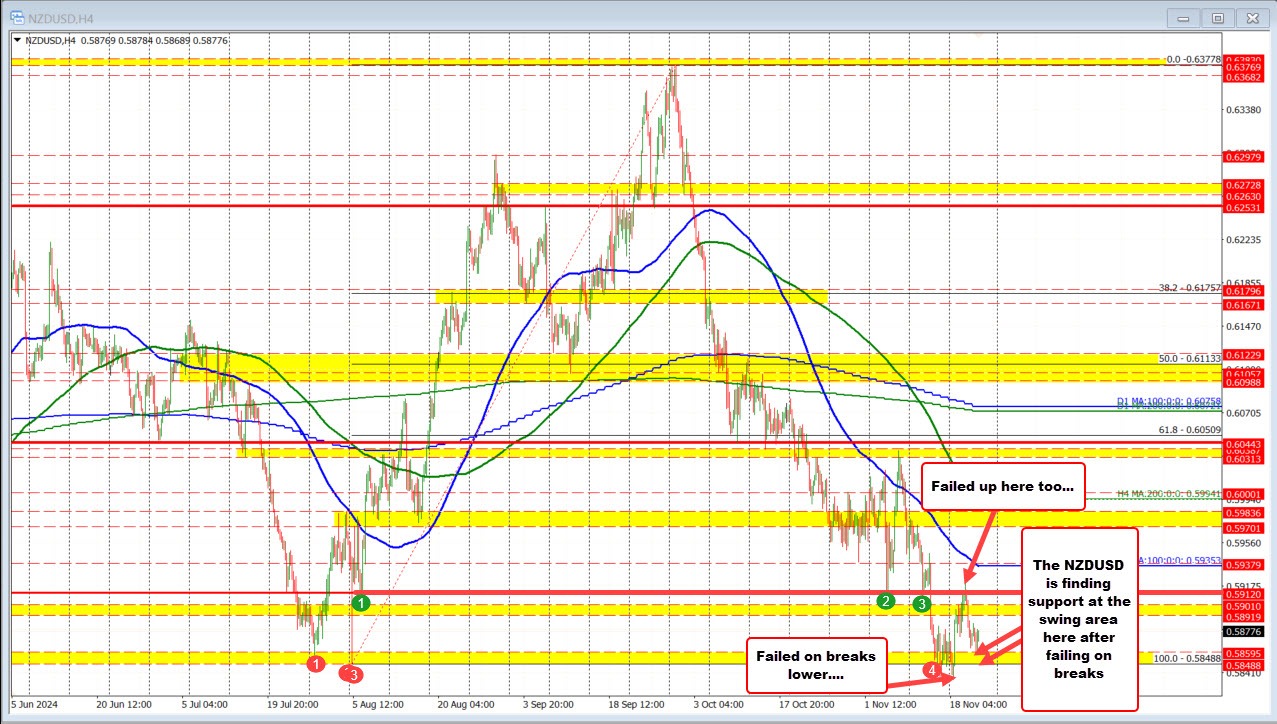Image resolution: width=1277 pixels, height=724 pixels.
Task: Click red circled marker 3 below the July low
Action: click(352, 675)
